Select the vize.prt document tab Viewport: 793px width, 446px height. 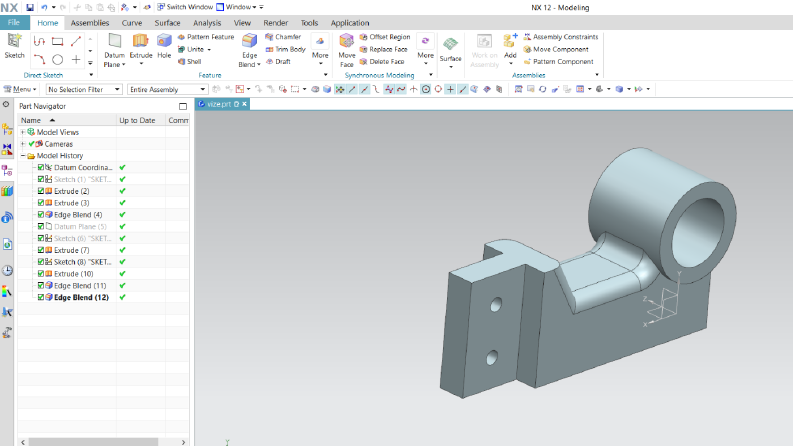click(223, 104)
